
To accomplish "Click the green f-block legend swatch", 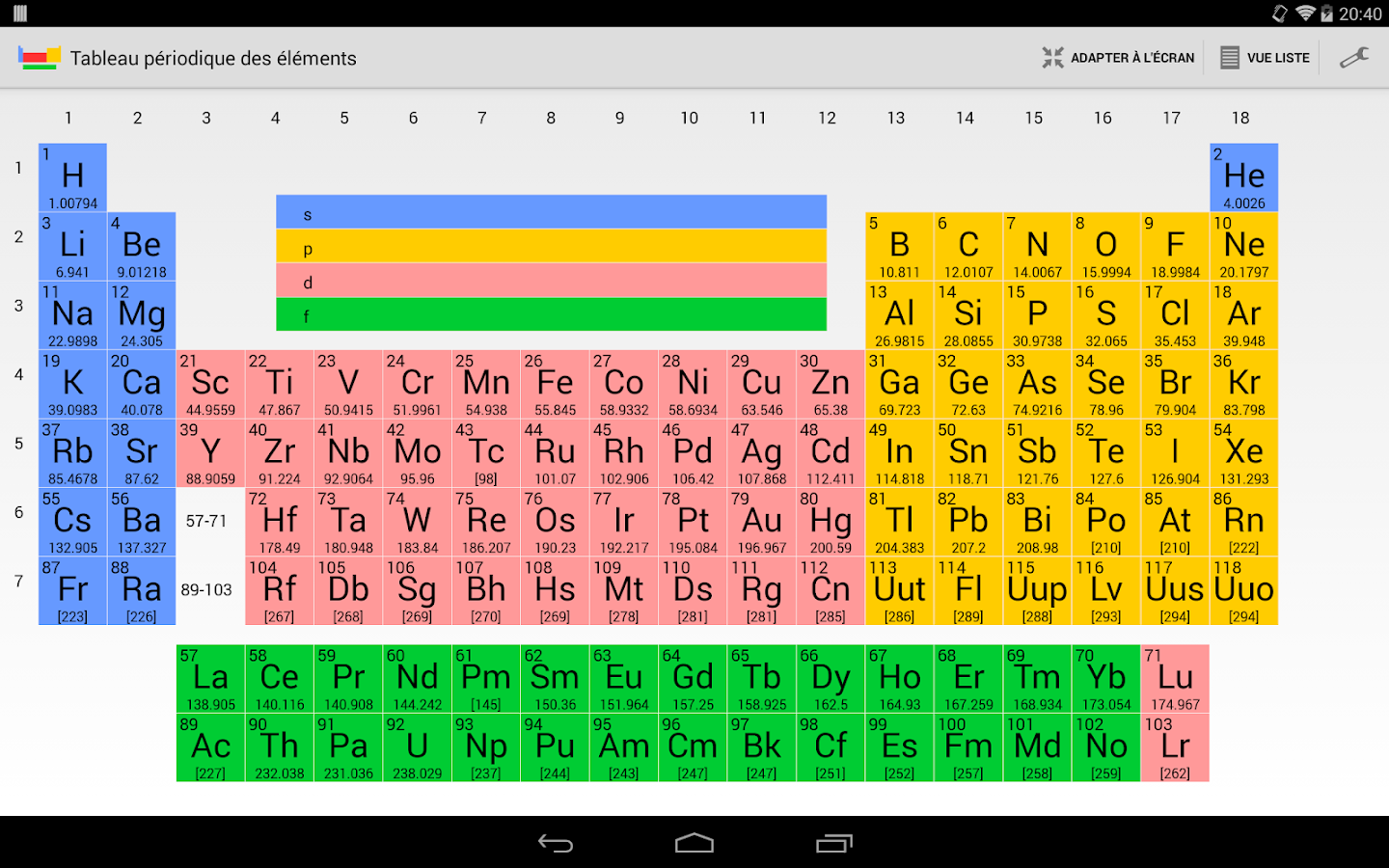I will [x=551, y=315].
